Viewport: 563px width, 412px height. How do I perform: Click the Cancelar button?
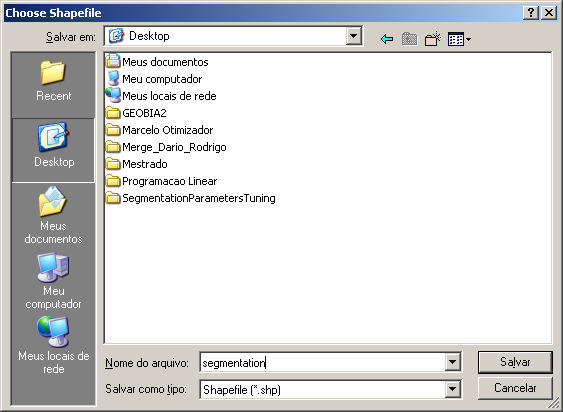point(515,388)
